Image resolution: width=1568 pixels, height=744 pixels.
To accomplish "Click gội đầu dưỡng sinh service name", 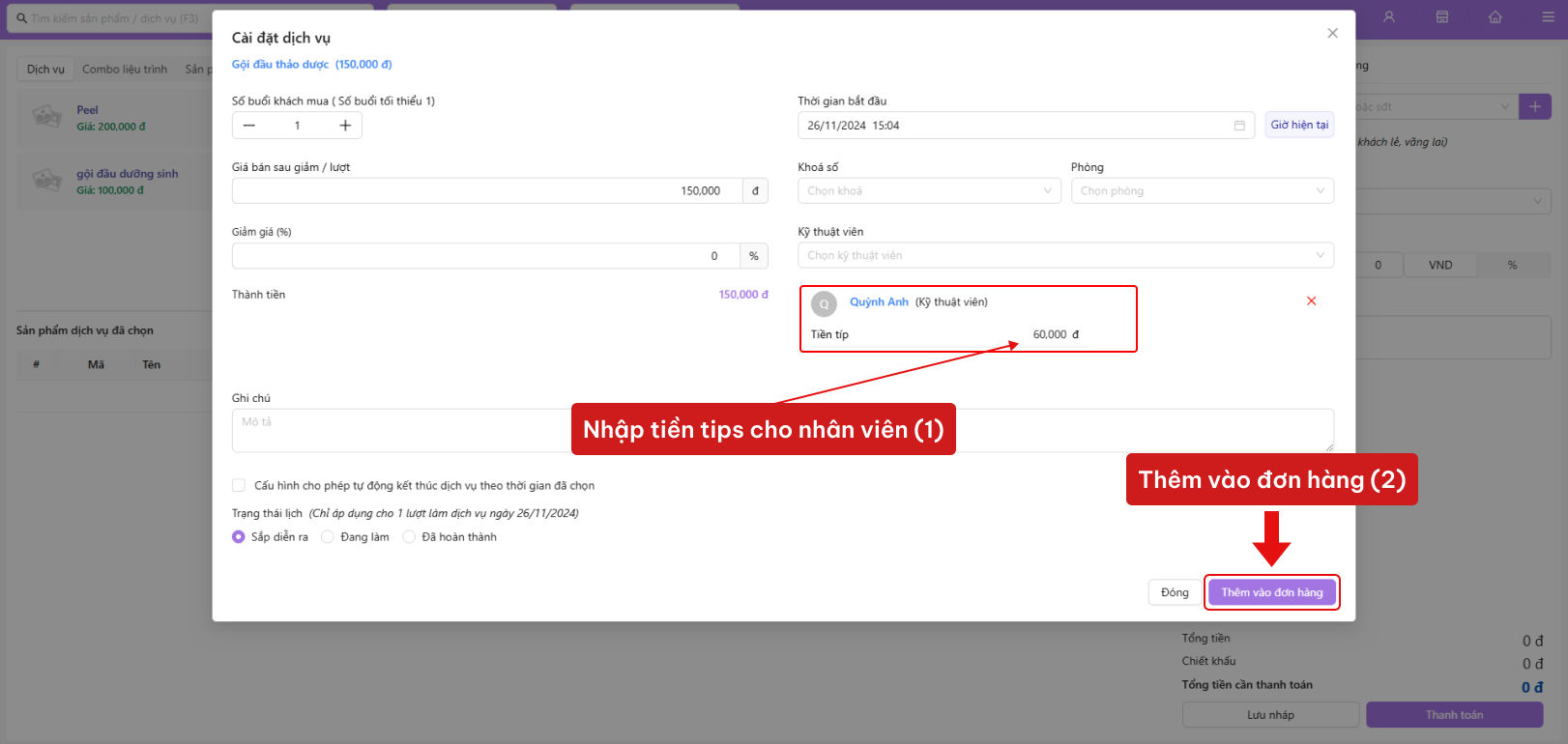I will tap(128, 174).
